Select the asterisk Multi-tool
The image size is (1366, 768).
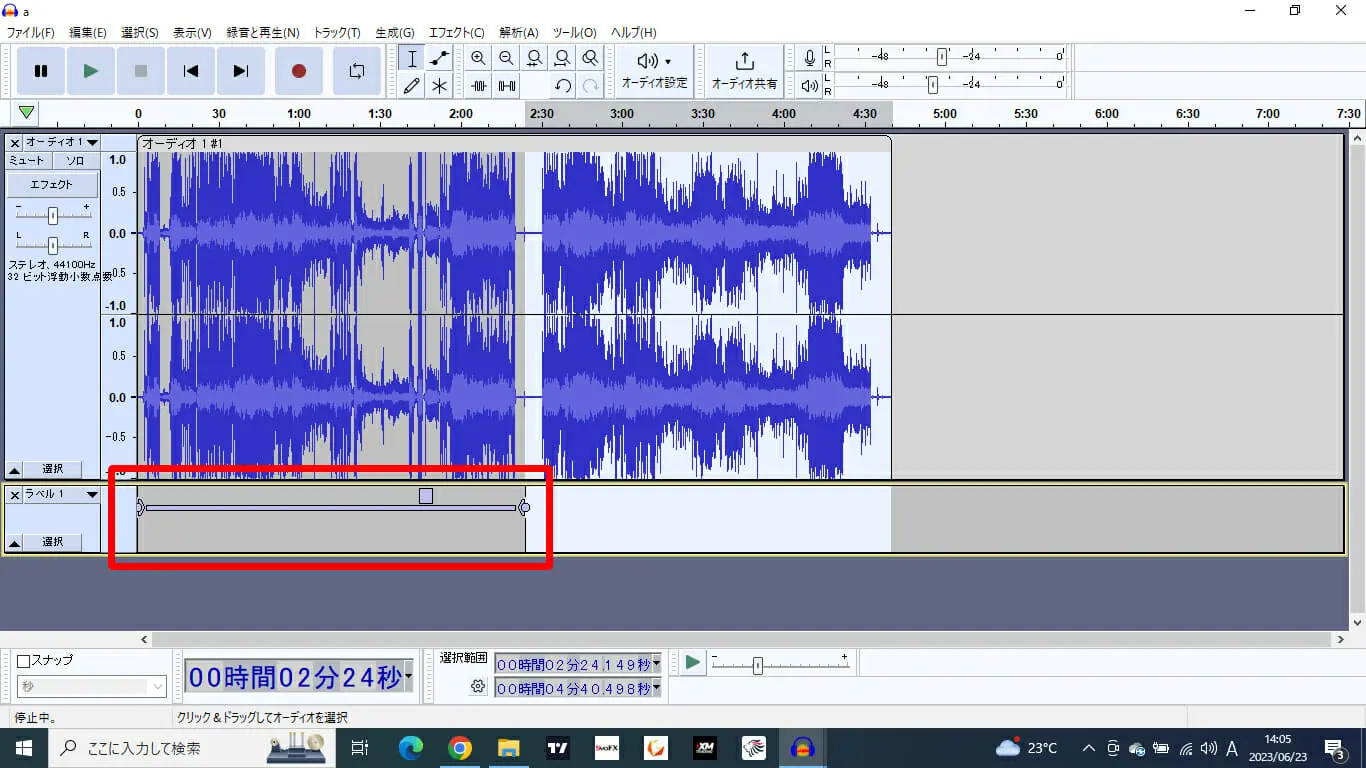click(x=439, y=86)
